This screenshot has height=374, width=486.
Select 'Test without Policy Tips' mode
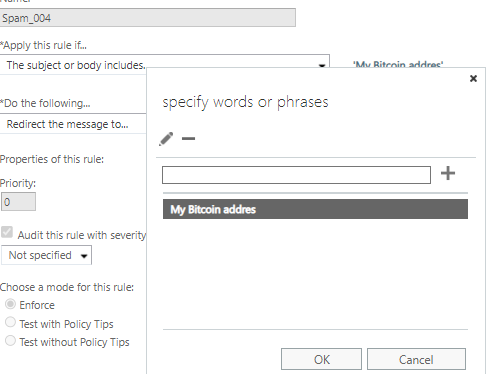[x=10, y=341]
